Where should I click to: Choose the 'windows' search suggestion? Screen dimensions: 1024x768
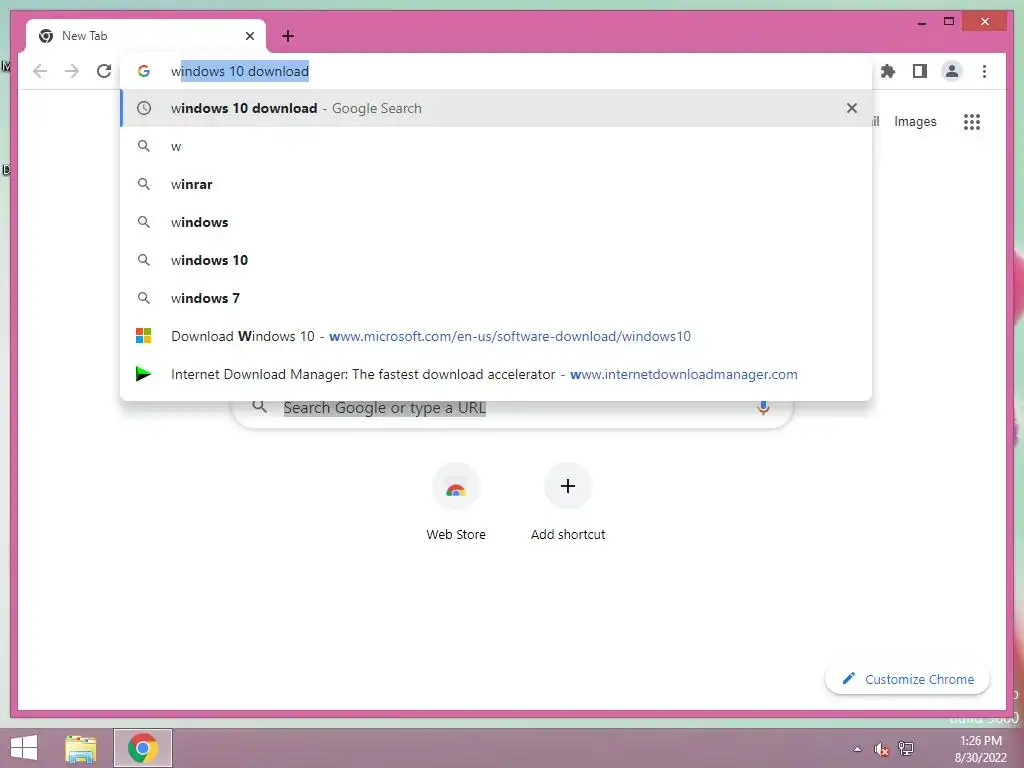(x=496, y=222)
